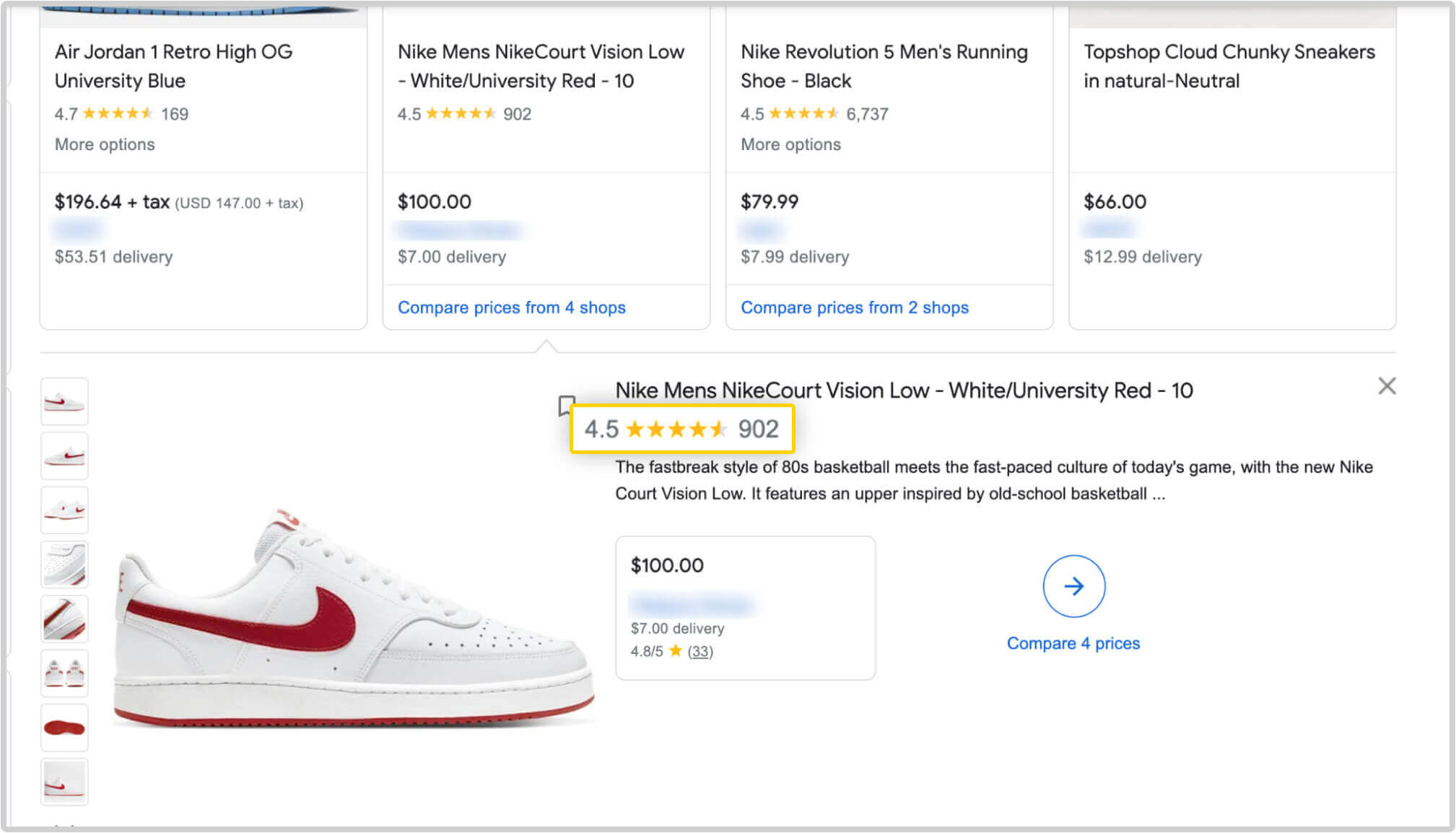Click the large white Nike shoe image
Image resolution: width=1456 pixels, height=833 pixels.
coord(354,617)
